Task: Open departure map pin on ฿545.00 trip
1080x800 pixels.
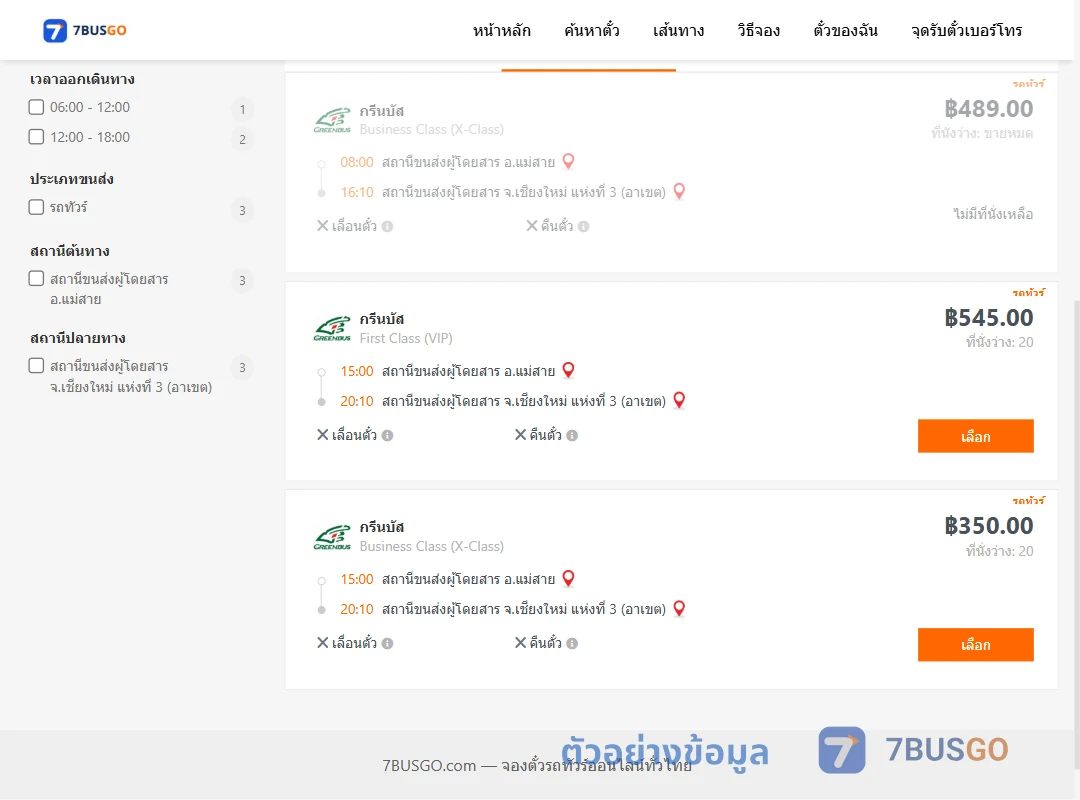Action: 568,370
